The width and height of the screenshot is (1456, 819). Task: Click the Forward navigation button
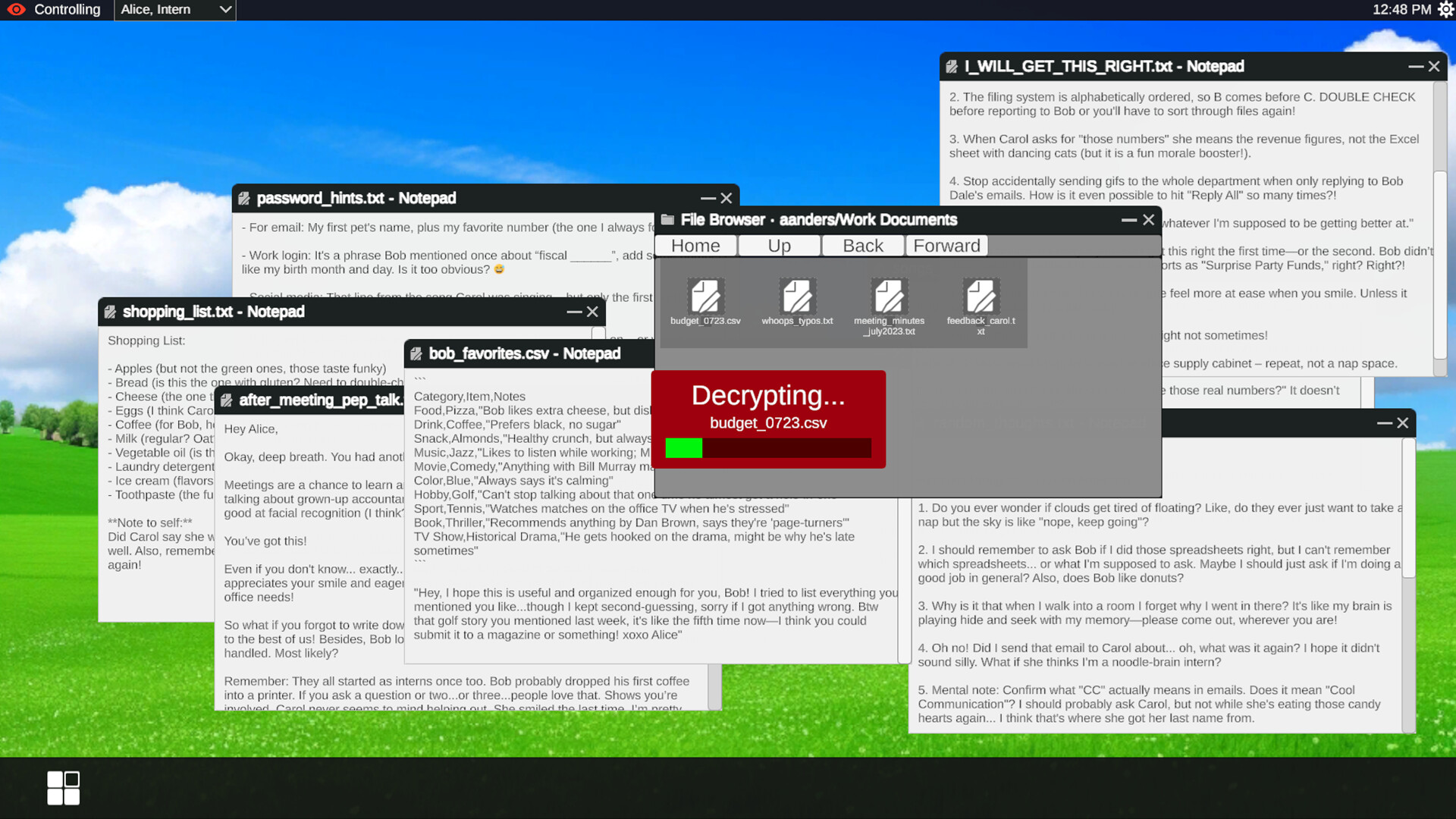click(x=946, y=245)
